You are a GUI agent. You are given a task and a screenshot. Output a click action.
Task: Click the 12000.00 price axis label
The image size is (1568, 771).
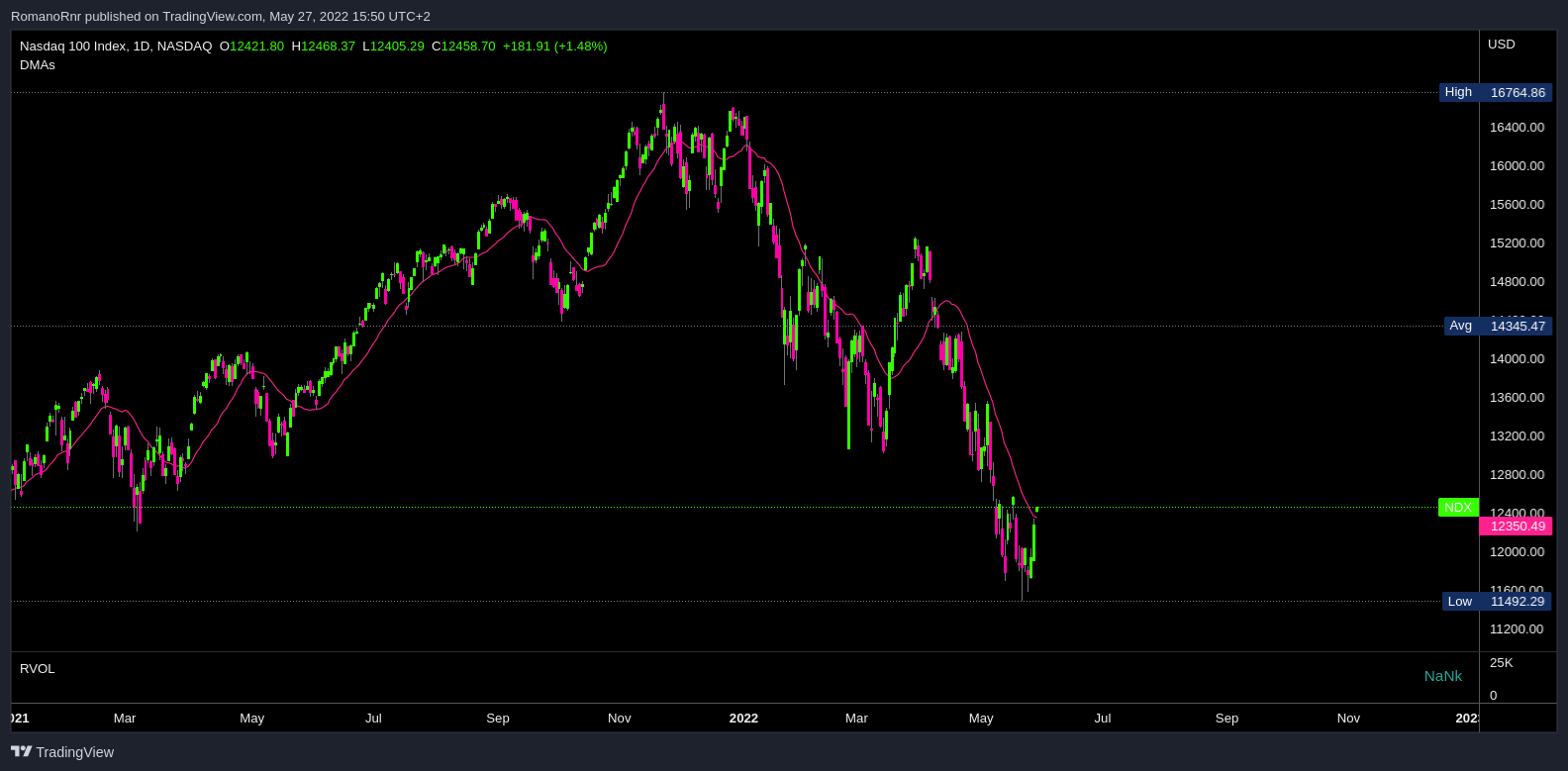click(x=1517, y=551)
